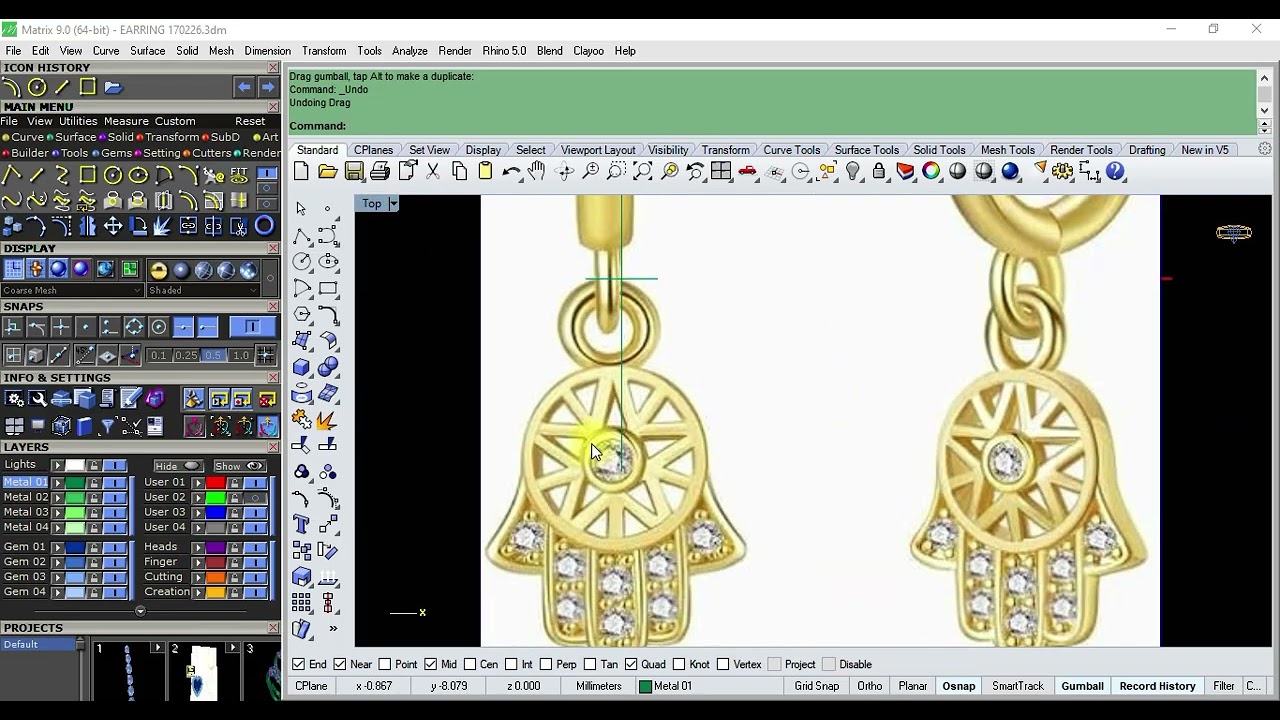
Task: Click the gold sphere display material icon
Action: click(x=158, y=270)
